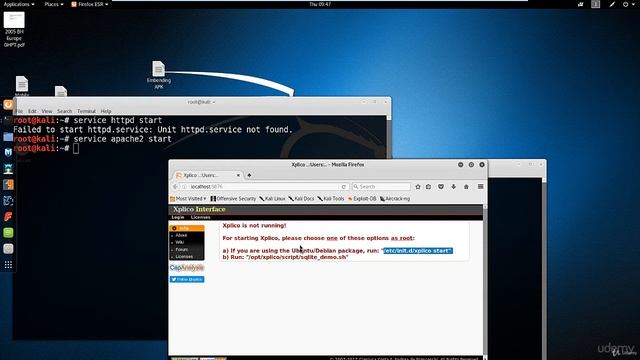Click the Pocket icon in Firefox toolbar
The height and width of the screenshot is (360, 640).
pos(441,187)
